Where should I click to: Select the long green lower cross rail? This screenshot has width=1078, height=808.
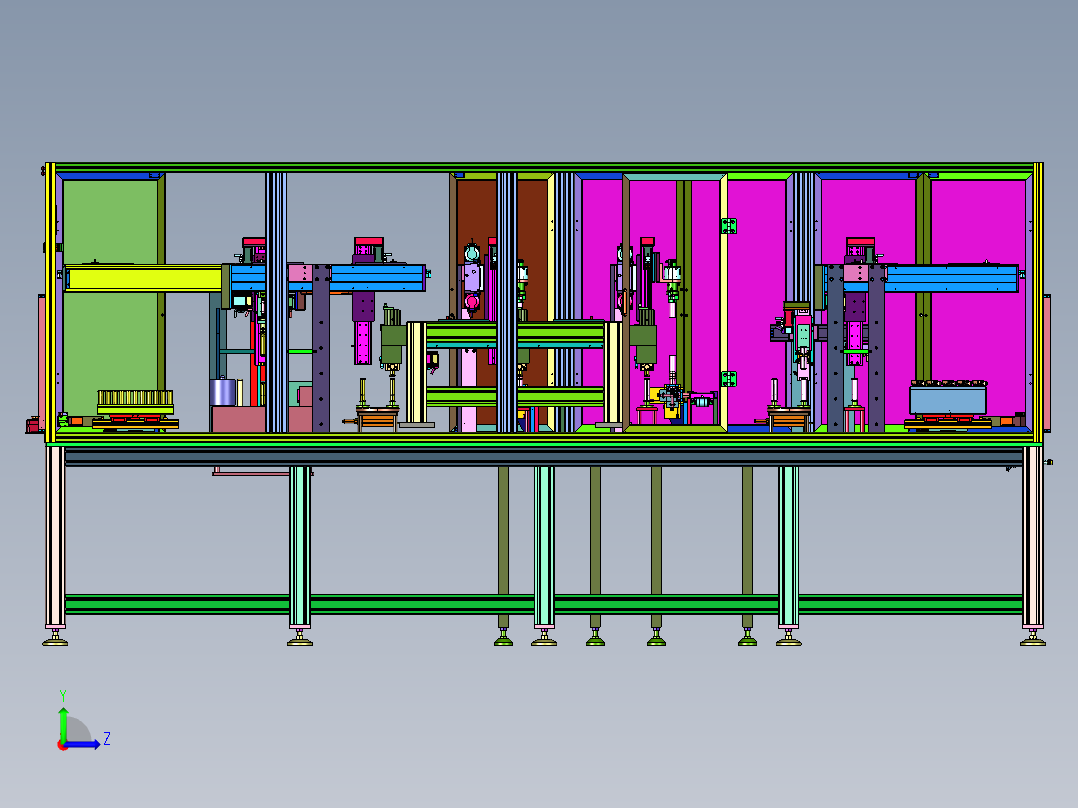click(543, 604)
